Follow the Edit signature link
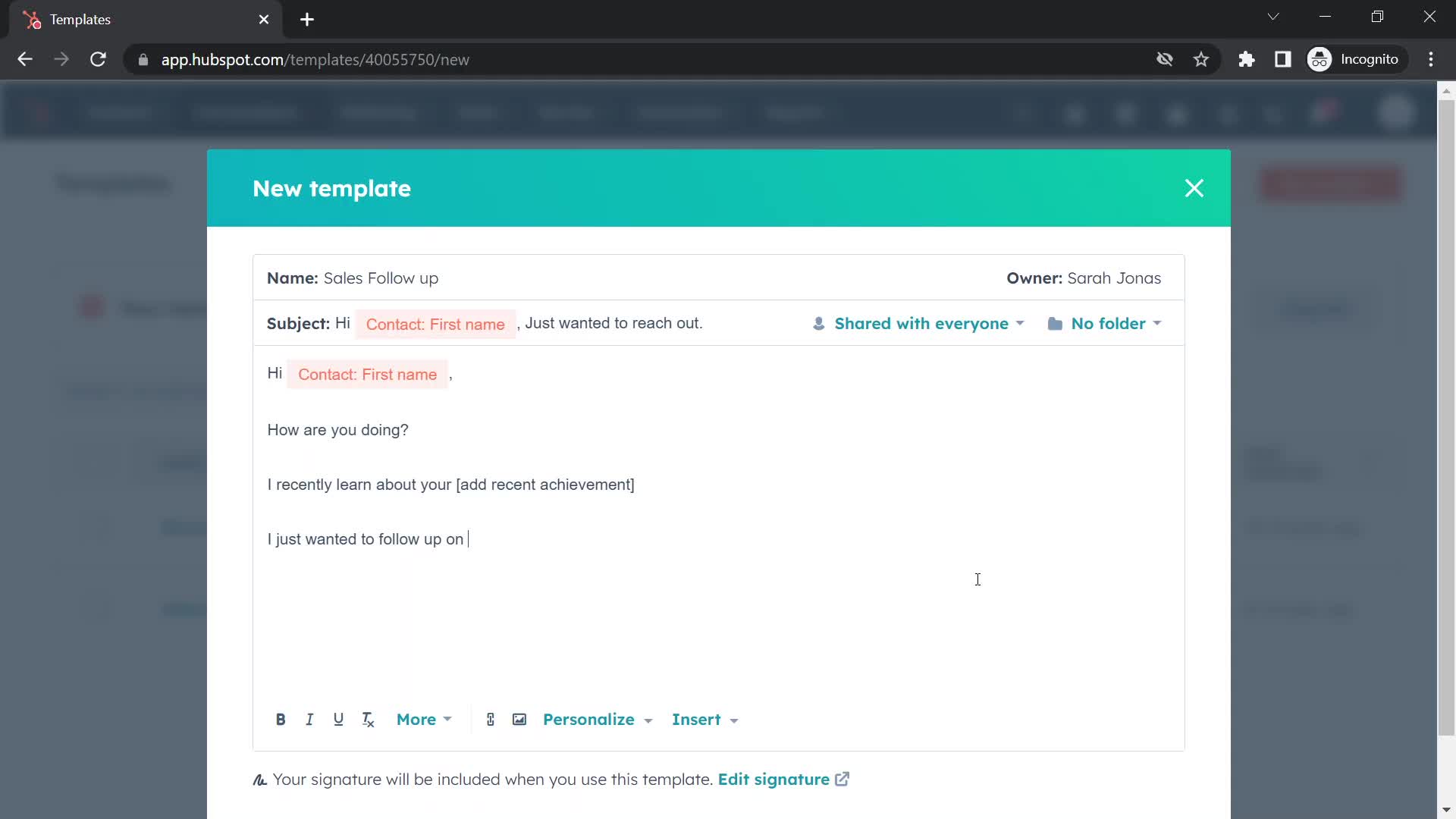The width and height of the screenshot is (1456, 819). (773, 780)
